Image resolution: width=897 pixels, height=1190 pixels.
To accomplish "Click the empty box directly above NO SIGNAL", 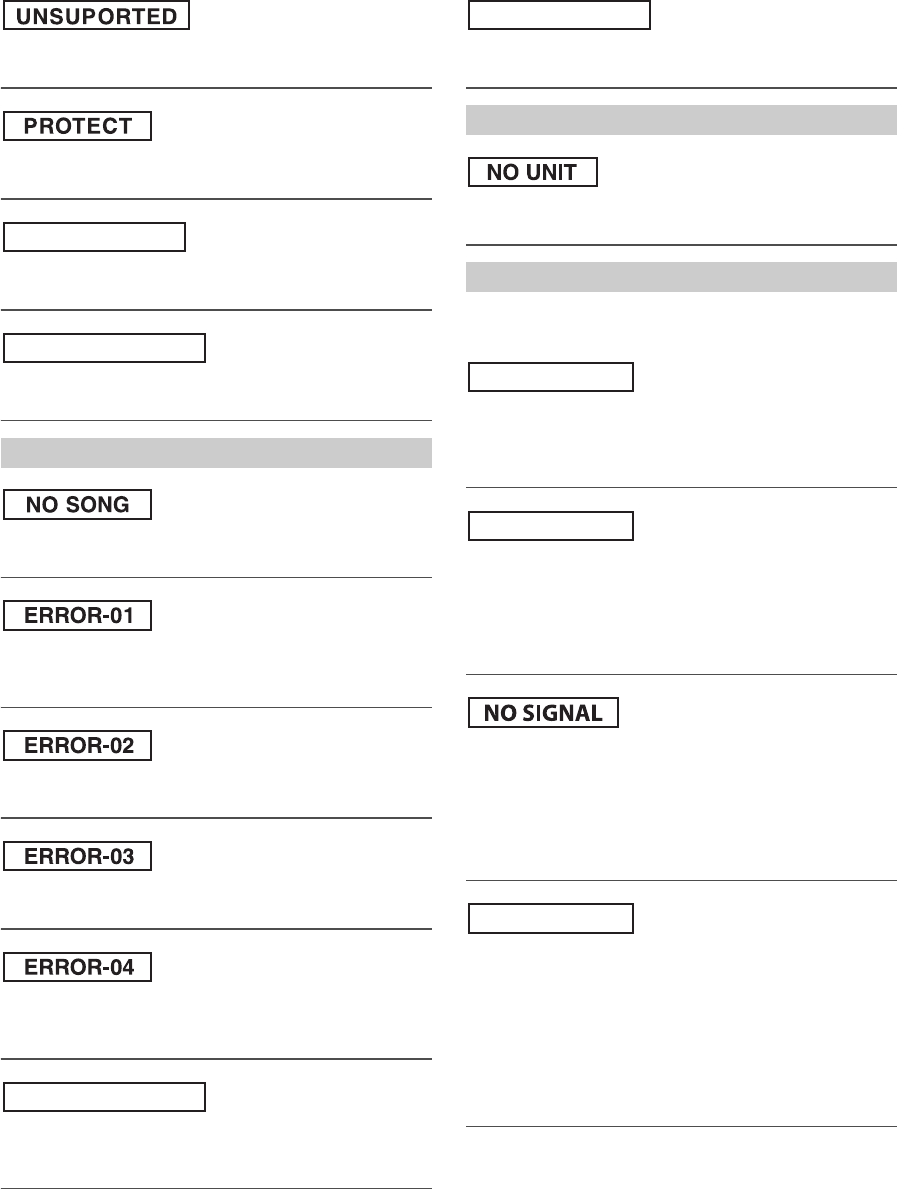I will (x=551, y=526).
